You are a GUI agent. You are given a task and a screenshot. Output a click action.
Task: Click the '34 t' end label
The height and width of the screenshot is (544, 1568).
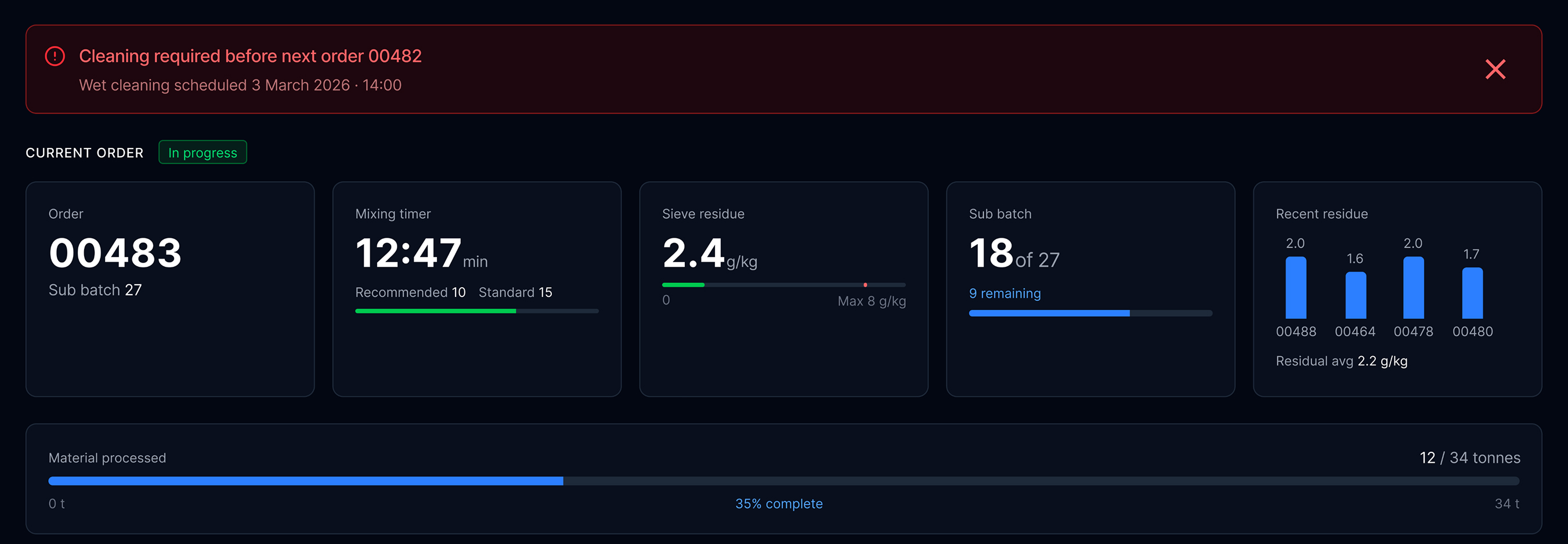[1507, 504]
